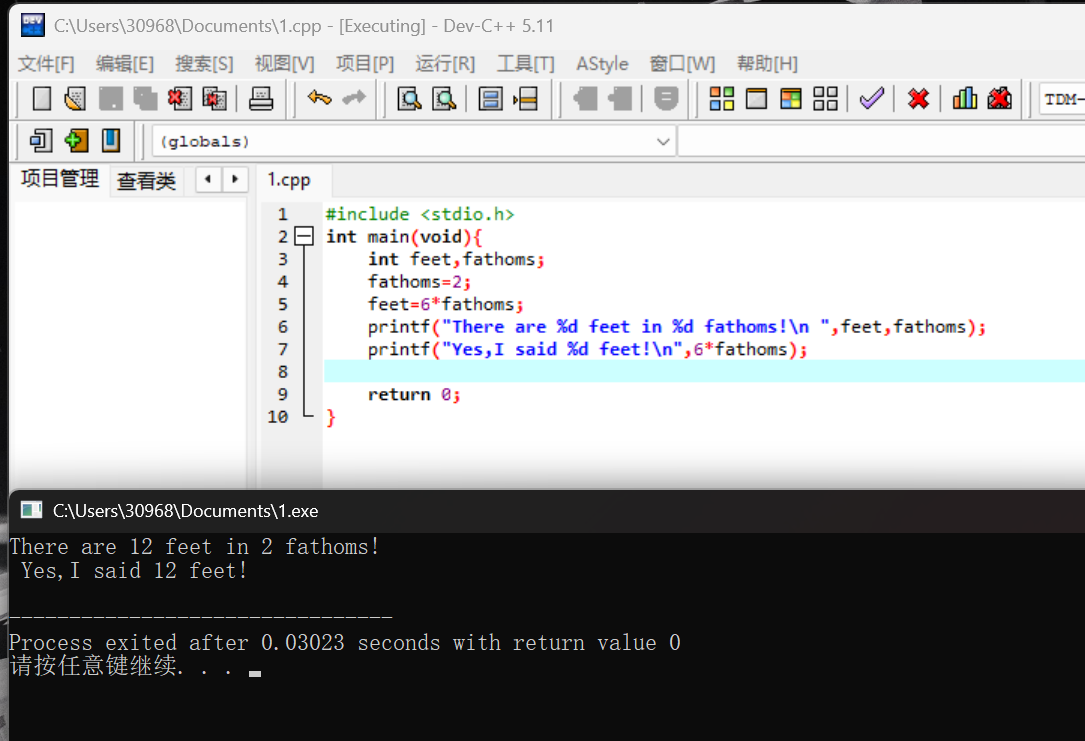The image size is (1085, 741).
Task: Click the Compile four-colored-squares icon
Action: (x=721, y=99)
